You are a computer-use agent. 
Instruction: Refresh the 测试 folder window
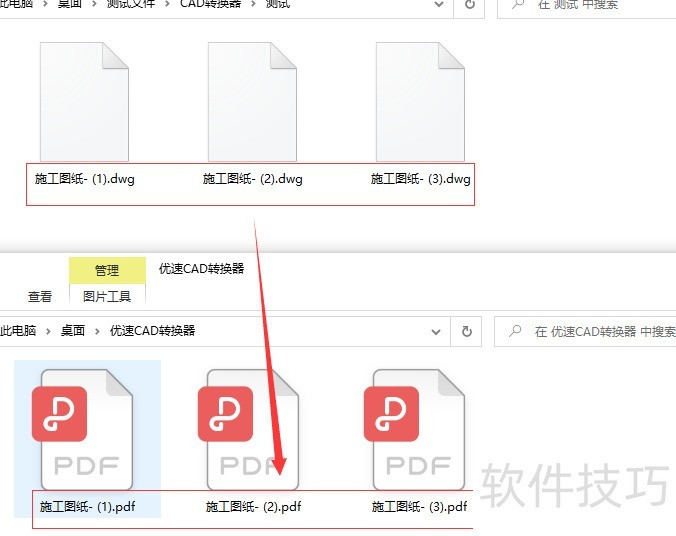click(x=470, y=5)
